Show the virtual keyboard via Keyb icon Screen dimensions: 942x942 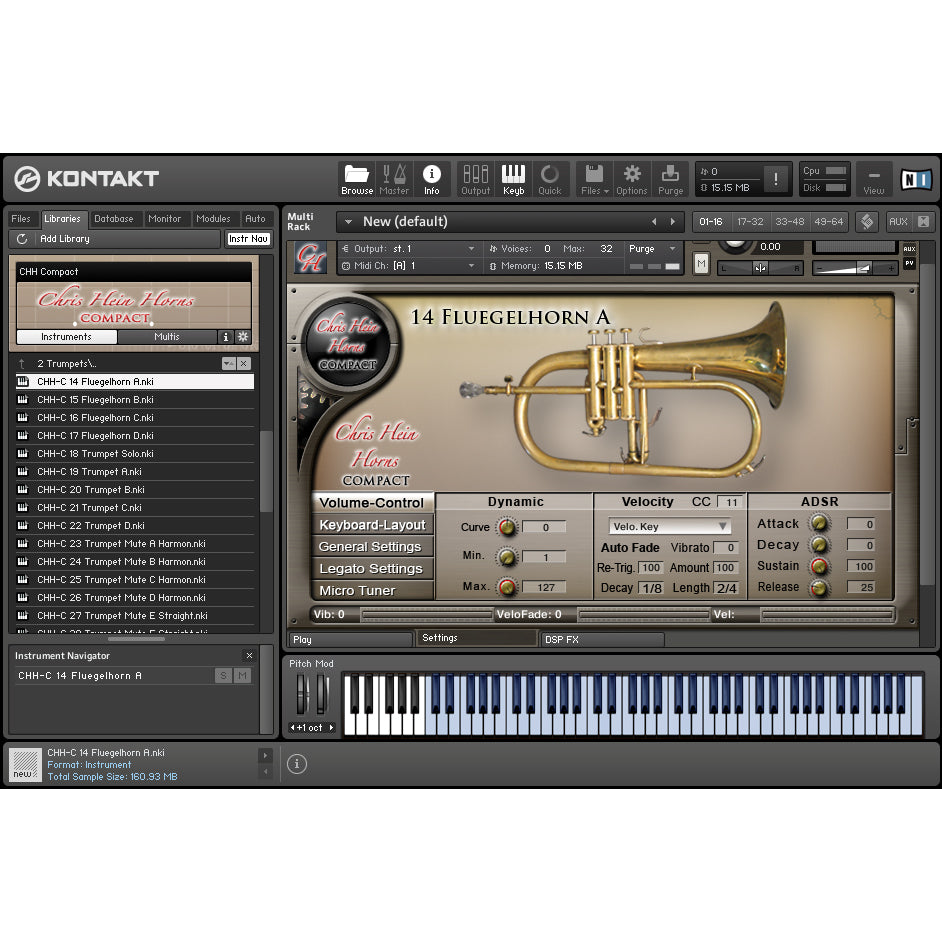click(513, 178)
